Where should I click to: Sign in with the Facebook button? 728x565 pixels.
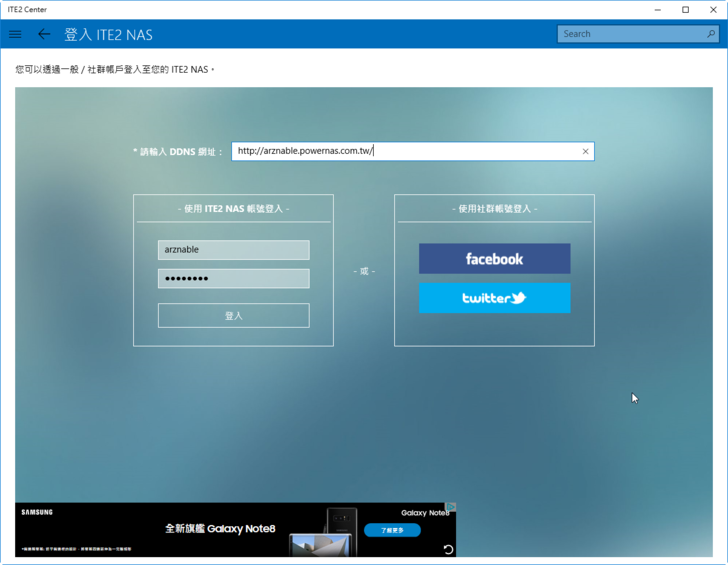(494, 259)
